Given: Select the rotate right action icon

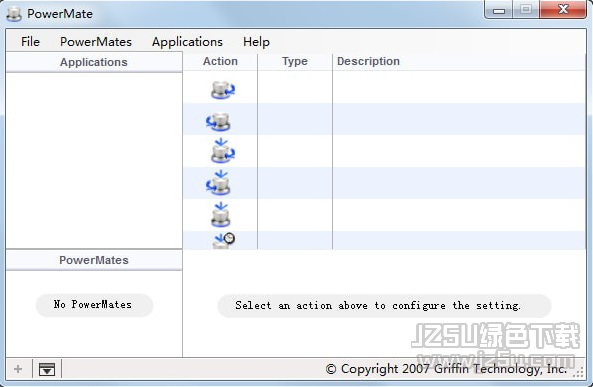Looking at the screenshot, I should point(223,90).
